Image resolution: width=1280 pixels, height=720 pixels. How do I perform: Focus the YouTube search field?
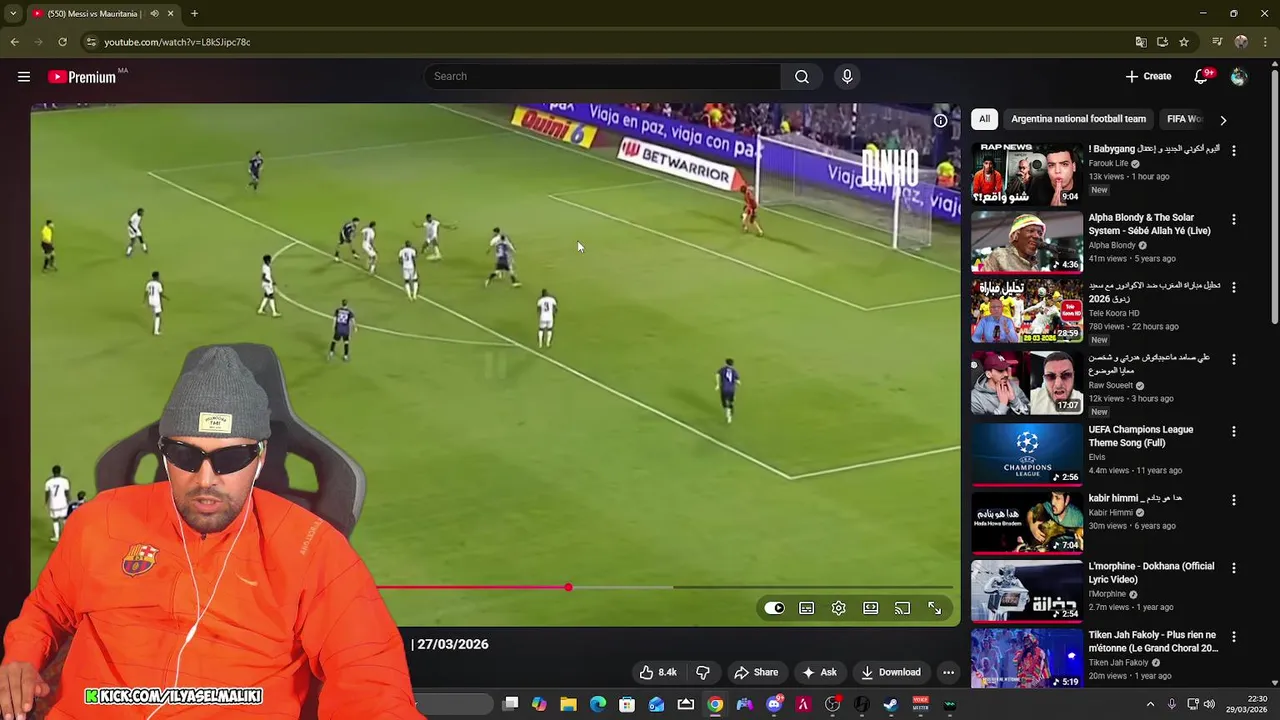[603, 76]
